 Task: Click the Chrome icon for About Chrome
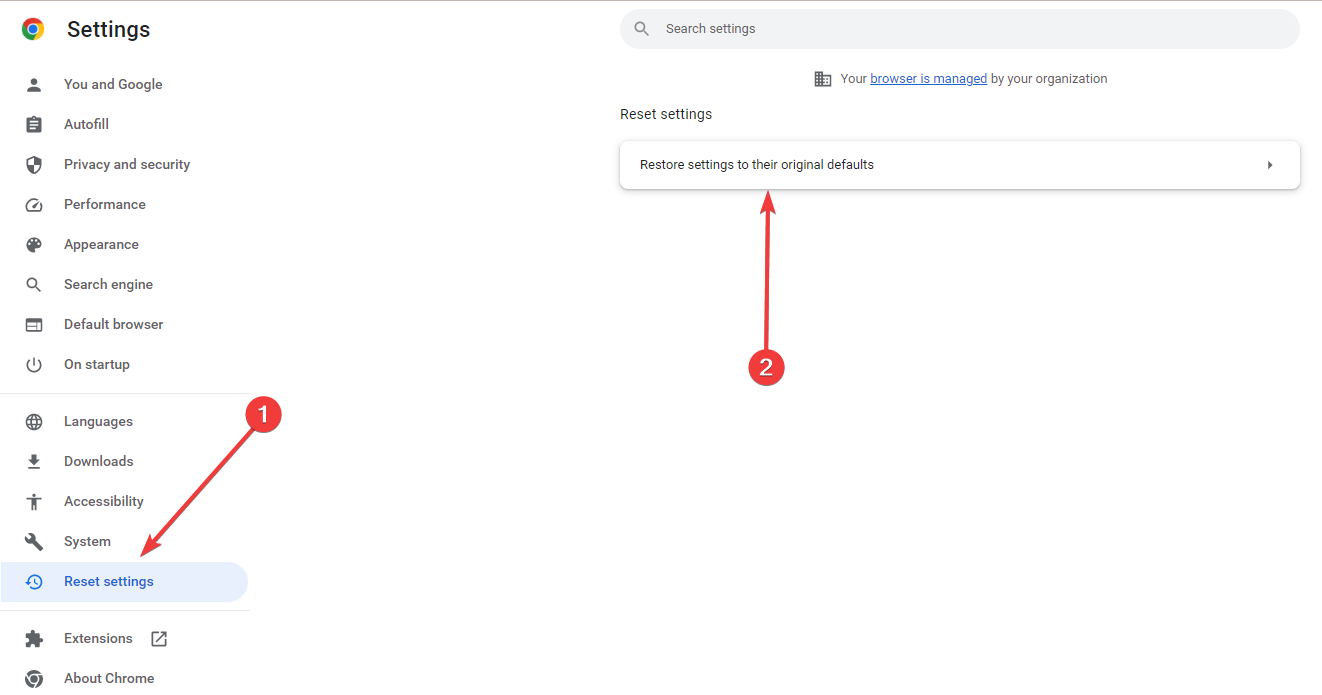coord(34,678)
